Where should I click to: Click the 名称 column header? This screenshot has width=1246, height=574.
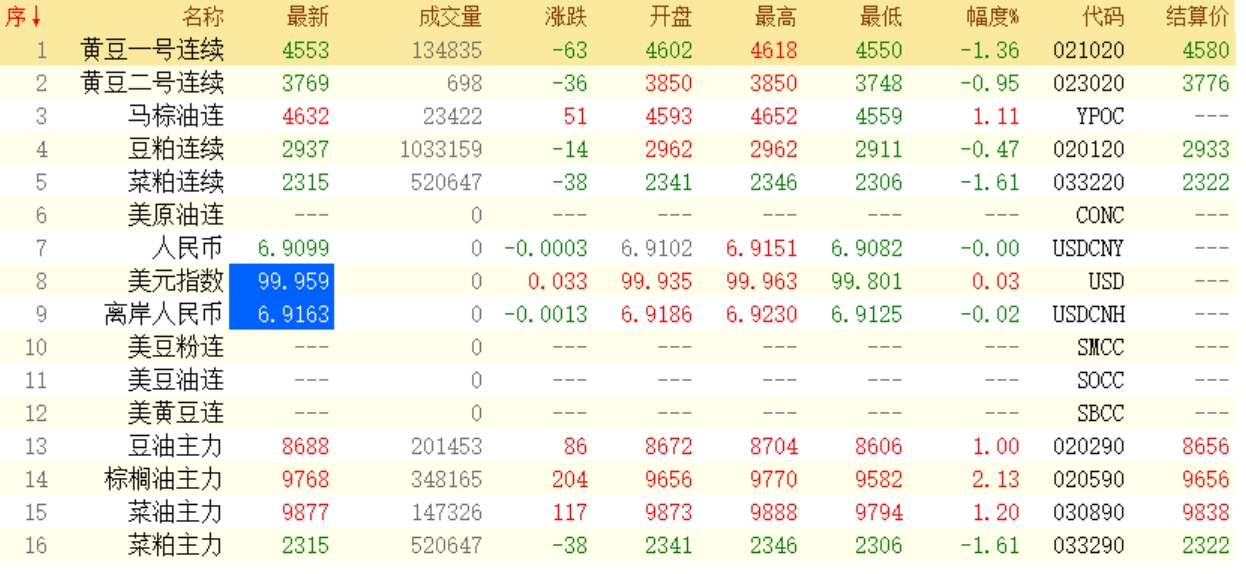(202, 17)
